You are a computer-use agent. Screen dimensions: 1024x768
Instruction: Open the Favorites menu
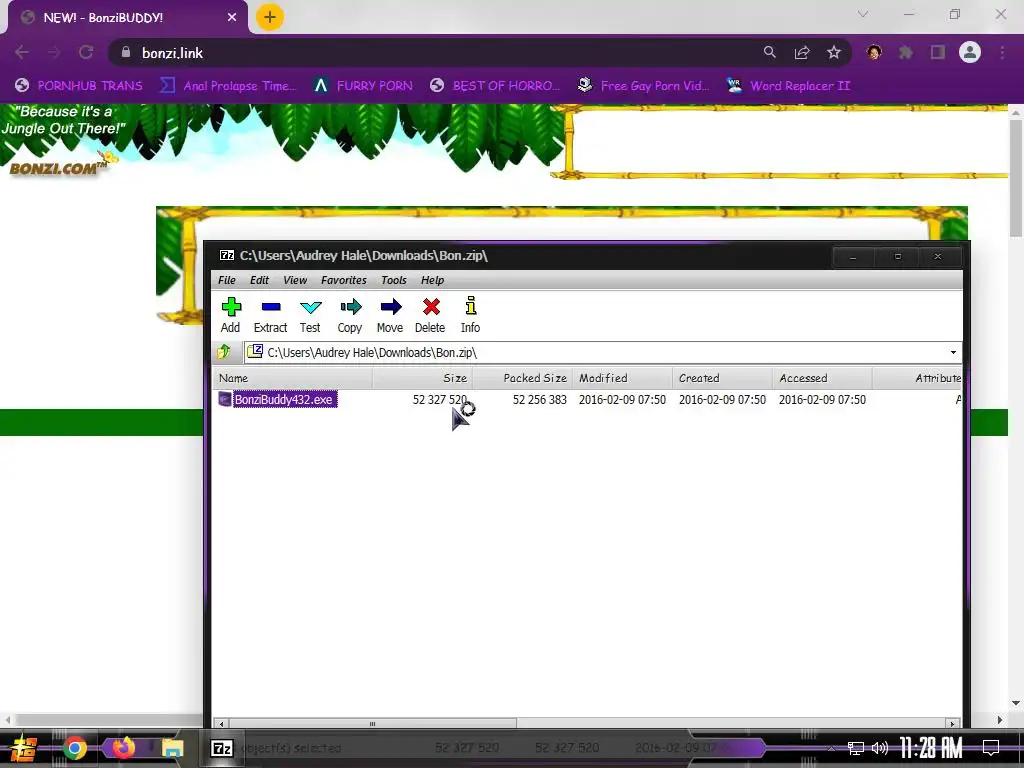344,280
